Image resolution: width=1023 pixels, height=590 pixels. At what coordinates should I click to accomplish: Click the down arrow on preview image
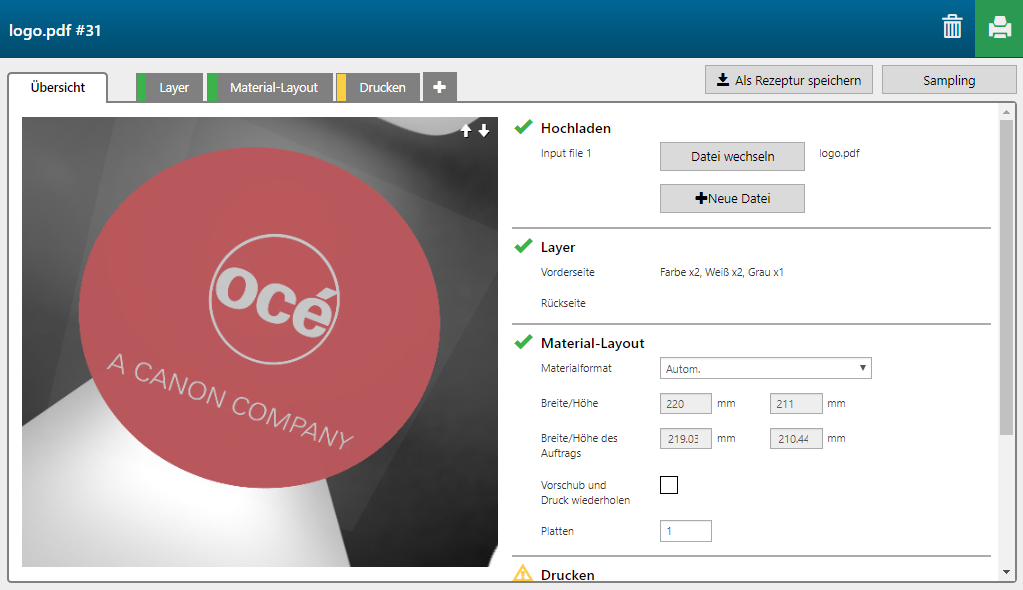tap(483, 131)
